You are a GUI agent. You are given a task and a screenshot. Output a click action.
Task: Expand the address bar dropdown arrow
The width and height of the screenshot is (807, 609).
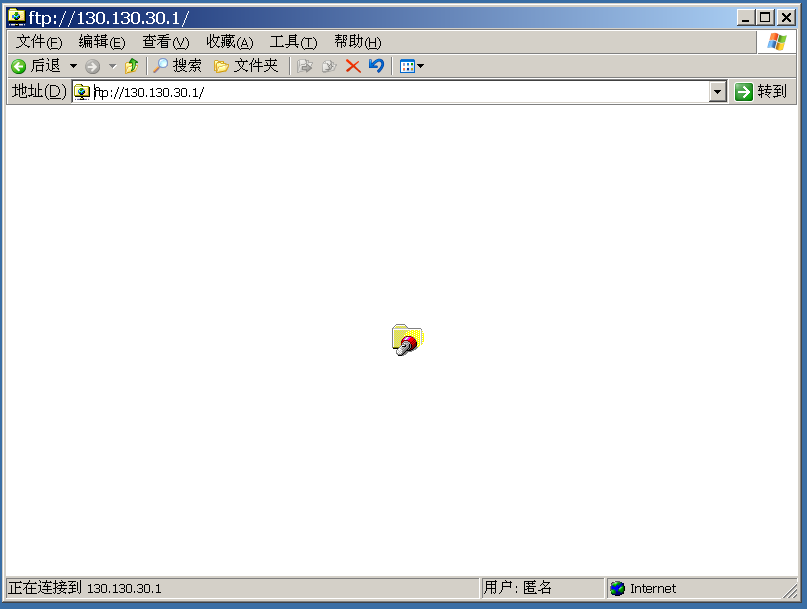pyautogui.click(x=717, y=92)
